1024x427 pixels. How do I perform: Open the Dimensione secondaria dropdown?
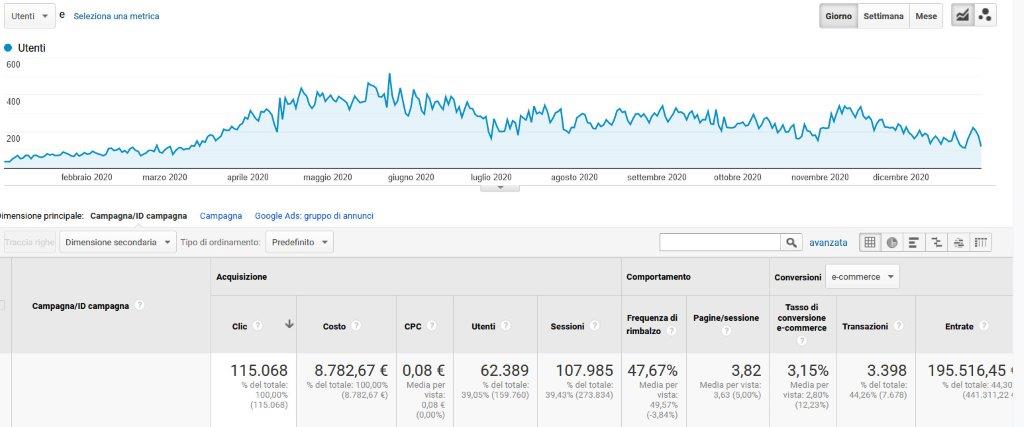click(x=118, y=242)
